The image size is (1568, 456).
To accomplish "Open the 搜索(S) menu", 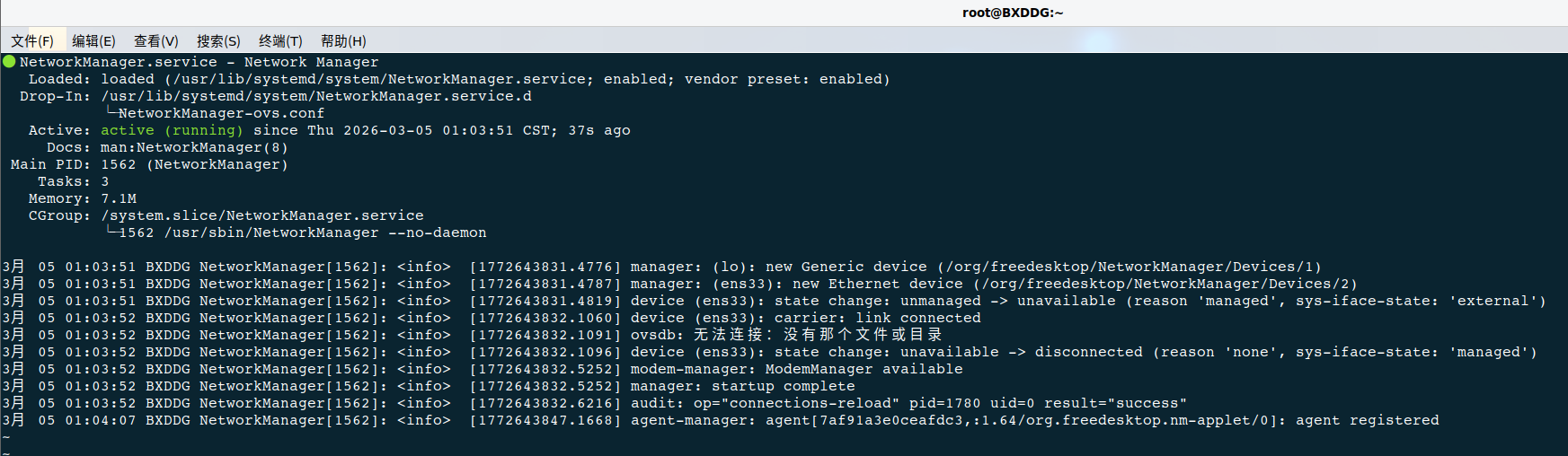I will click(x=218, y=41).
